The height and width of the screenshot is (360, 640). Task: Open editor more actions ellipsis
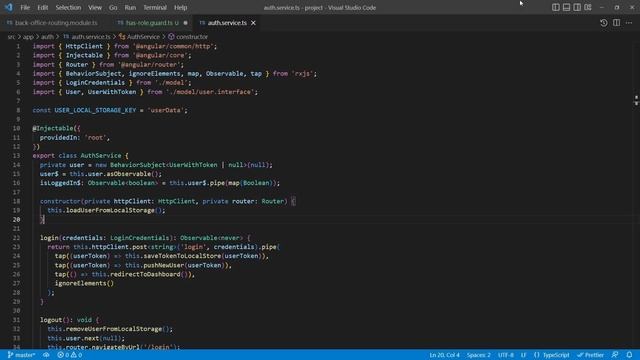(x=629, y=23)
